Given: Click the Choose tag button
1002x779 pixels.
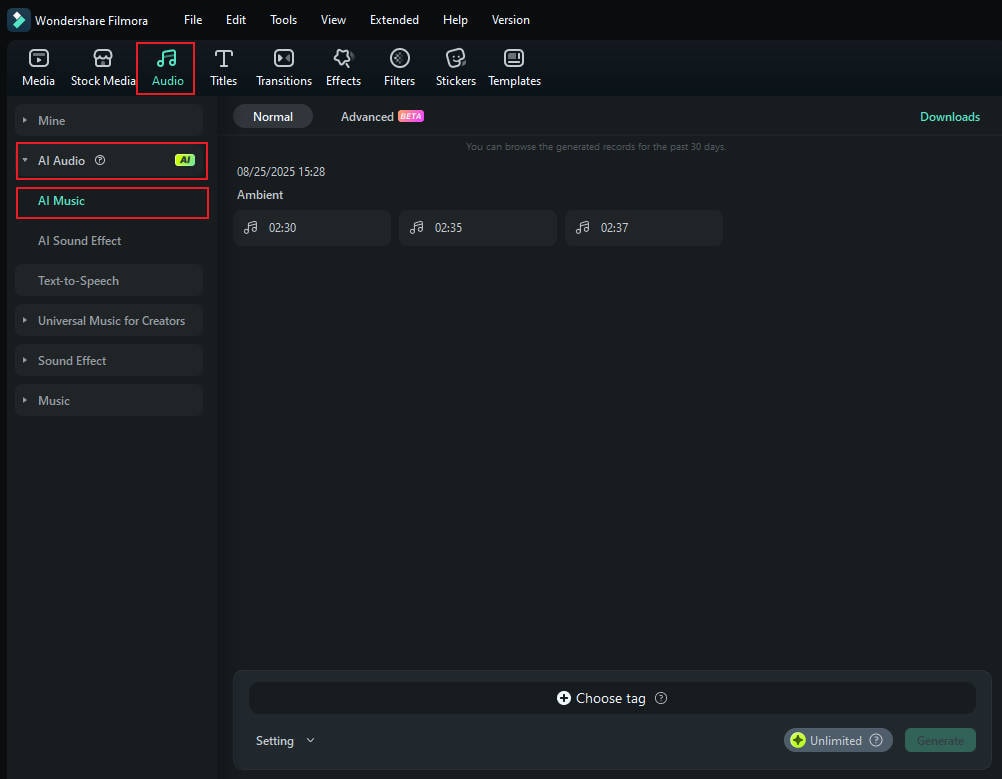Looking at the screenshot, I should point(612,698).
